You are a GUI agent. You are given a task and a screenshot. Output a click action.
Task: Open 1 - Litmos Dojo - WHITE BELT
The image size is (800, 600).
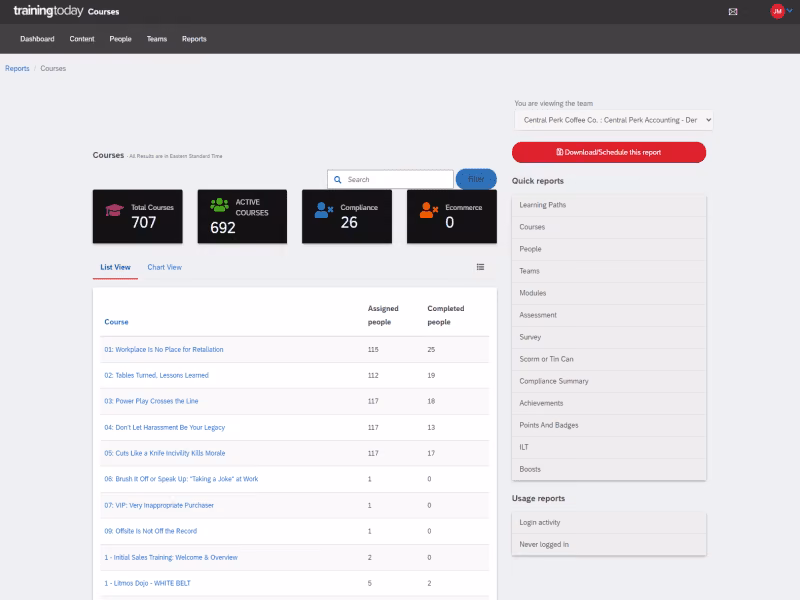pos(147,583)
